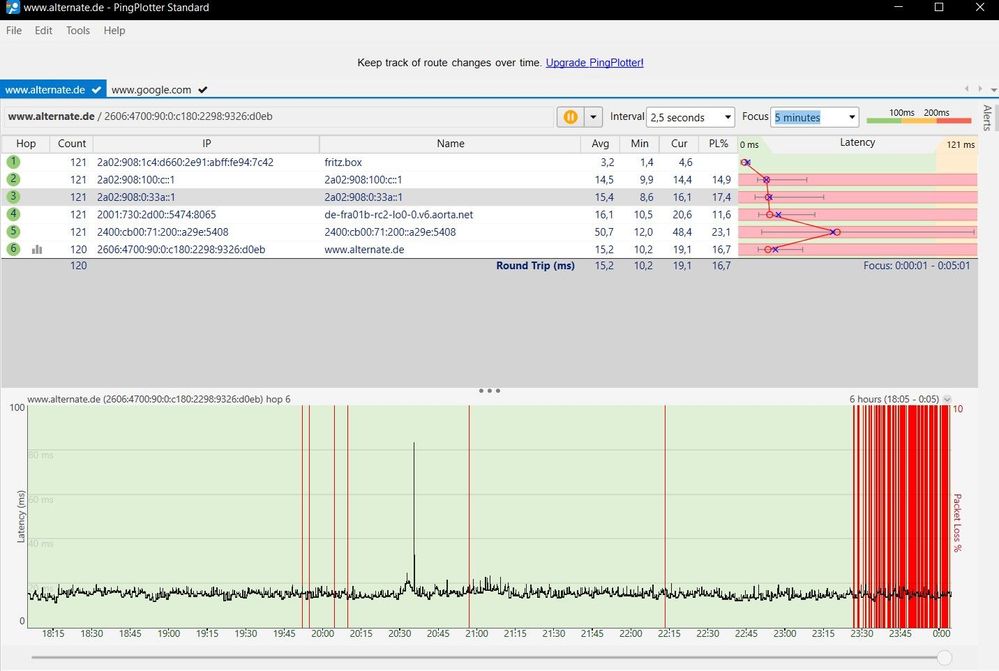Open the Edit menu
This screenshot has width=999, height=671.
click(x=43, y=31)
